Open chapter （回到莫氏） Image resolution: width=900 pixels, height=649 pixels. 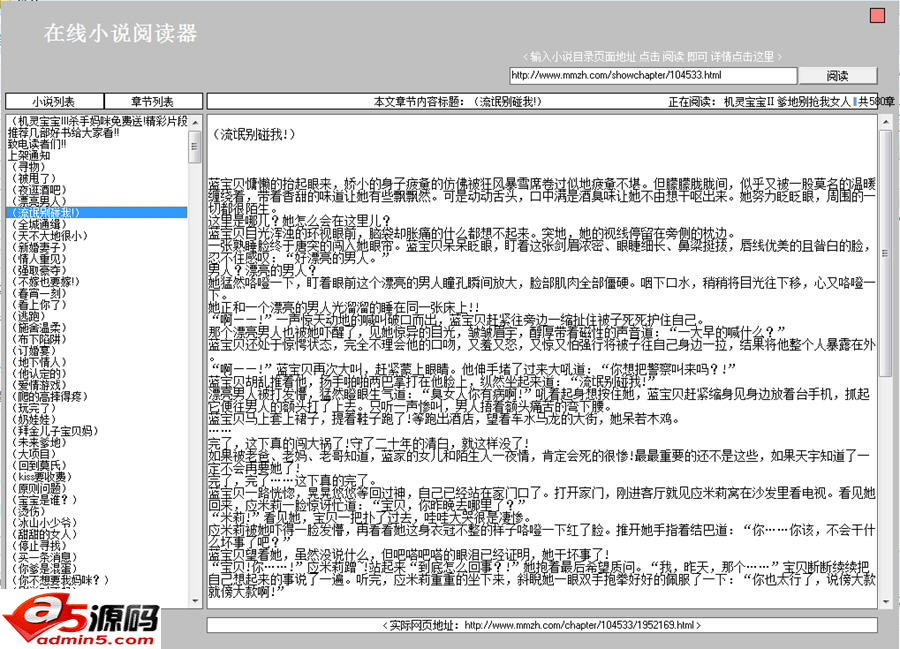pos(38,465)
